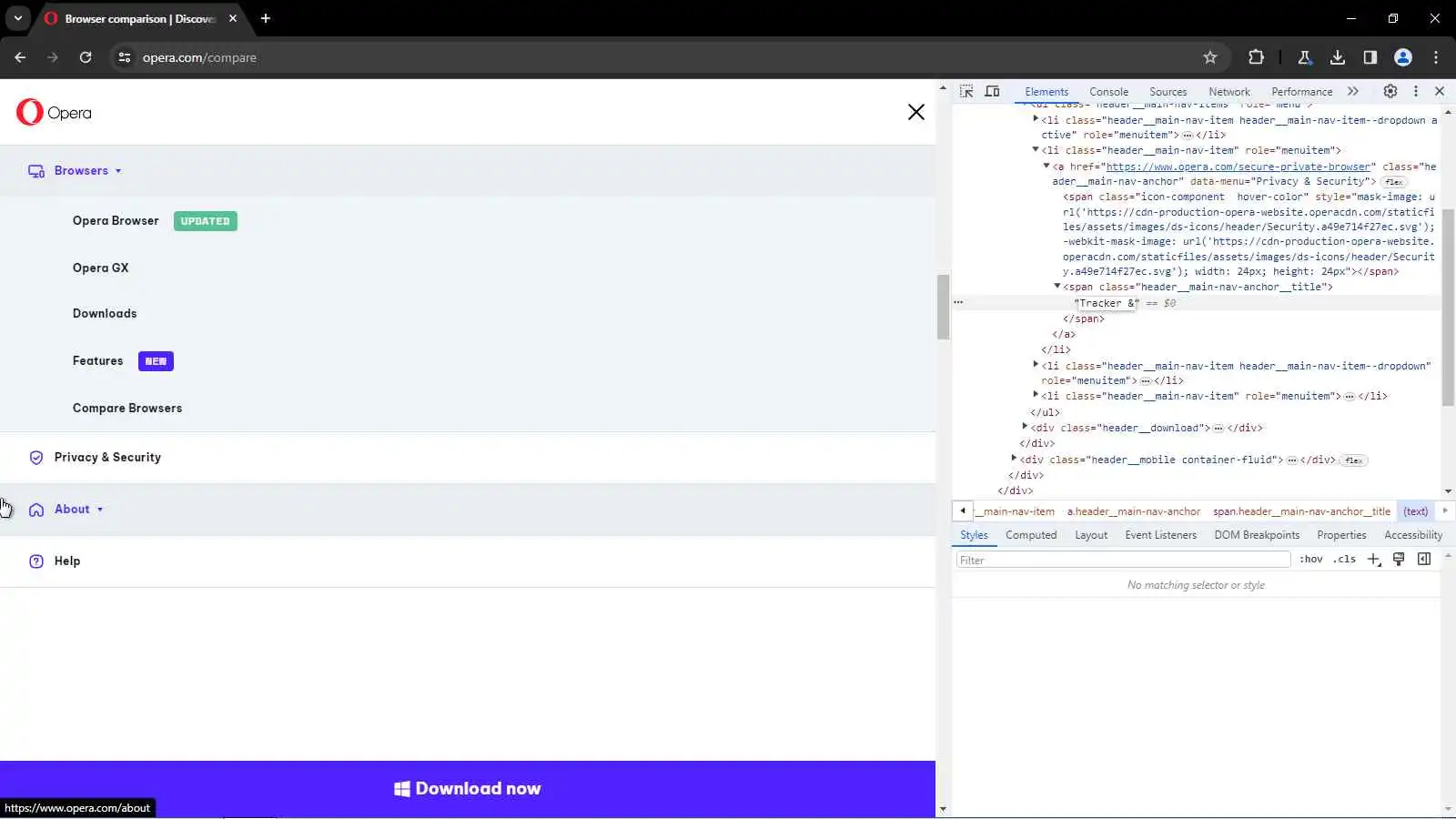Open the Accessibility pane tab
This screenshot has height=819, width=1456.
tap(1412, 535)
